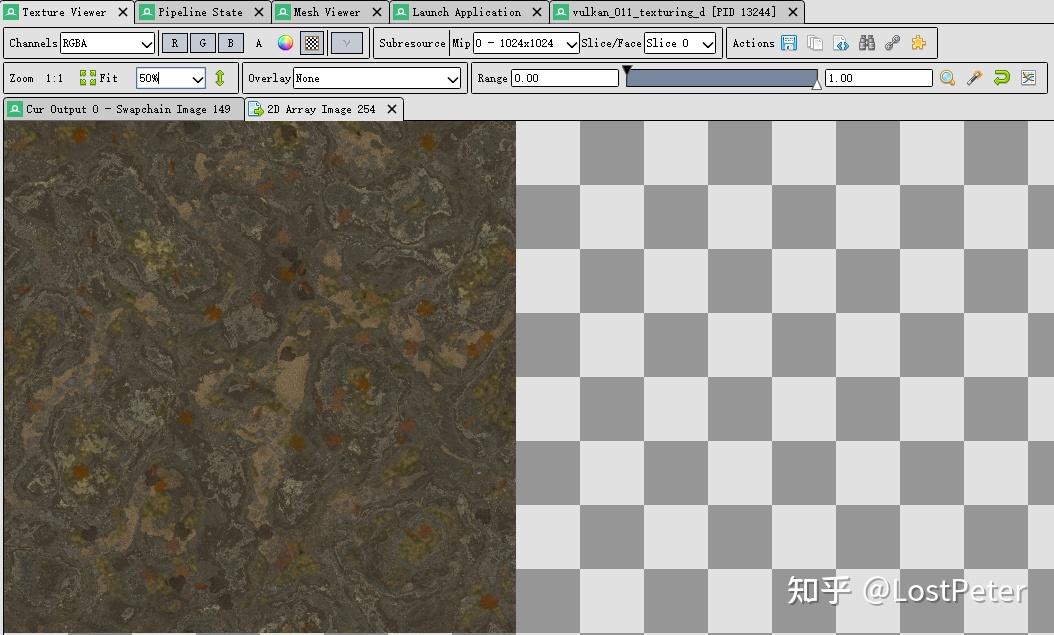The height and width of the screenshot is (635, 1054).
Task: Select the 2D Array Image 254 texture tab
Action: (323, 109)
